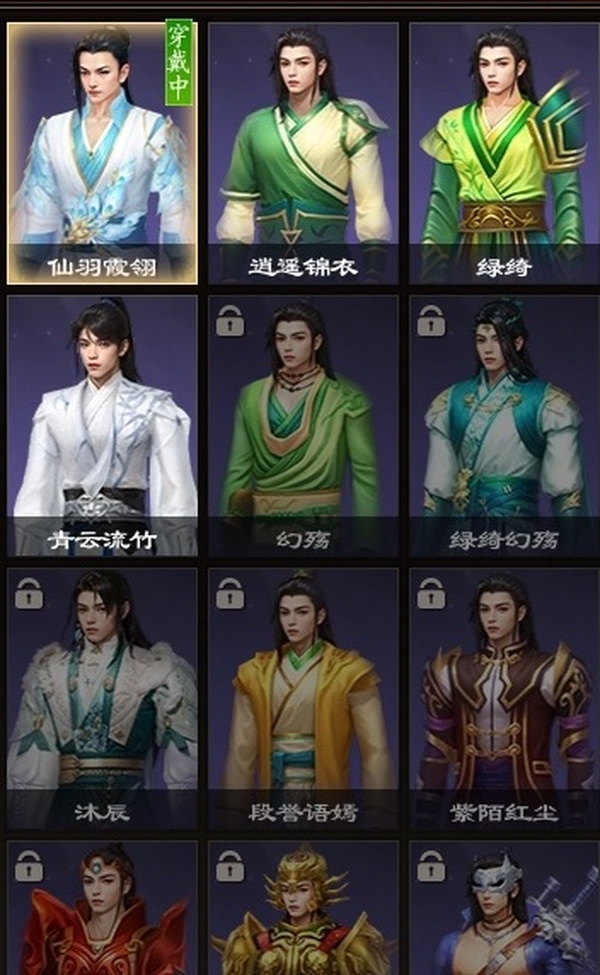
Task: Click the lock icon on 沐辰 costume
Action: (x=29, y=593)
